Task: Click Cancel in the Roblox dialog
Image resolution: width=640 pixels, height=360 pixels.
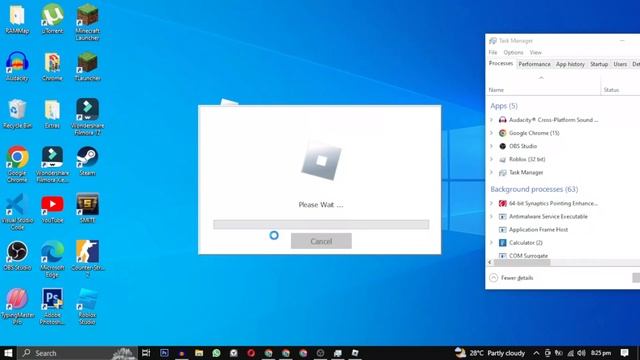Action: tap(321, 241)
